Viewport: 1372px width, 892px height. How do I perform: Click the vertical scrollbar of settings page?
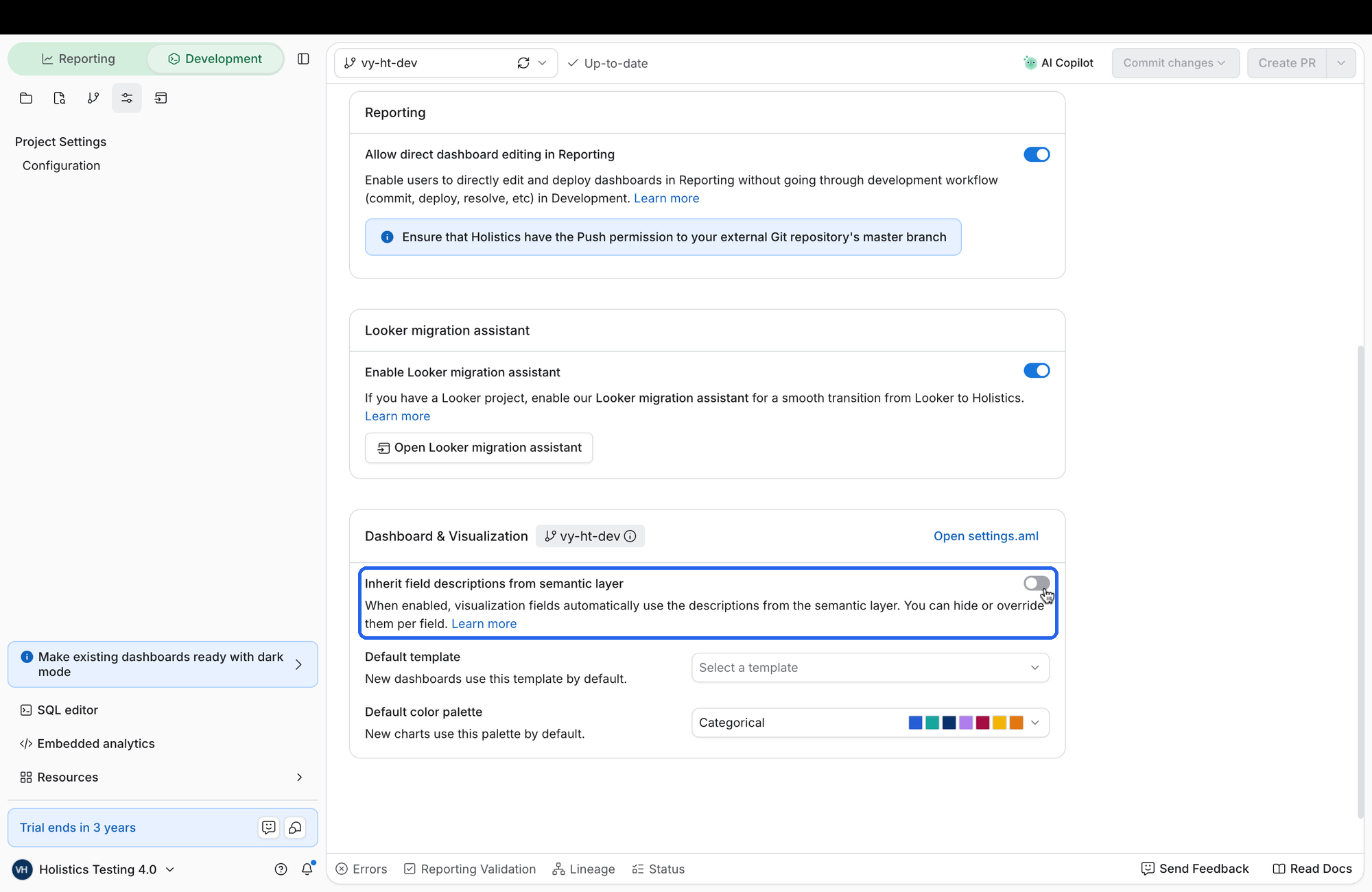click(1360, 581)
